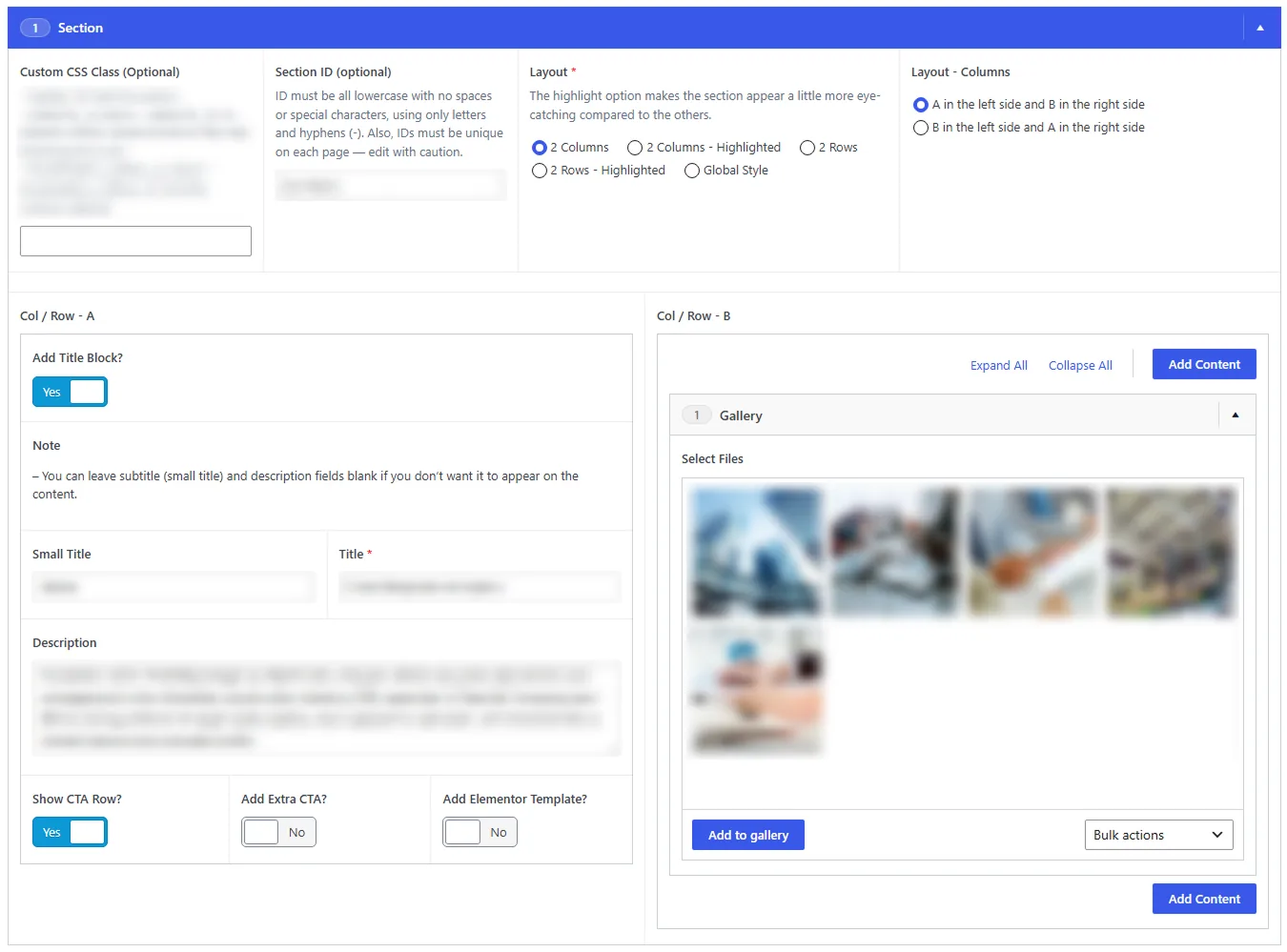Focus the empty Custom CSS Class input

(x=135, y=241)
